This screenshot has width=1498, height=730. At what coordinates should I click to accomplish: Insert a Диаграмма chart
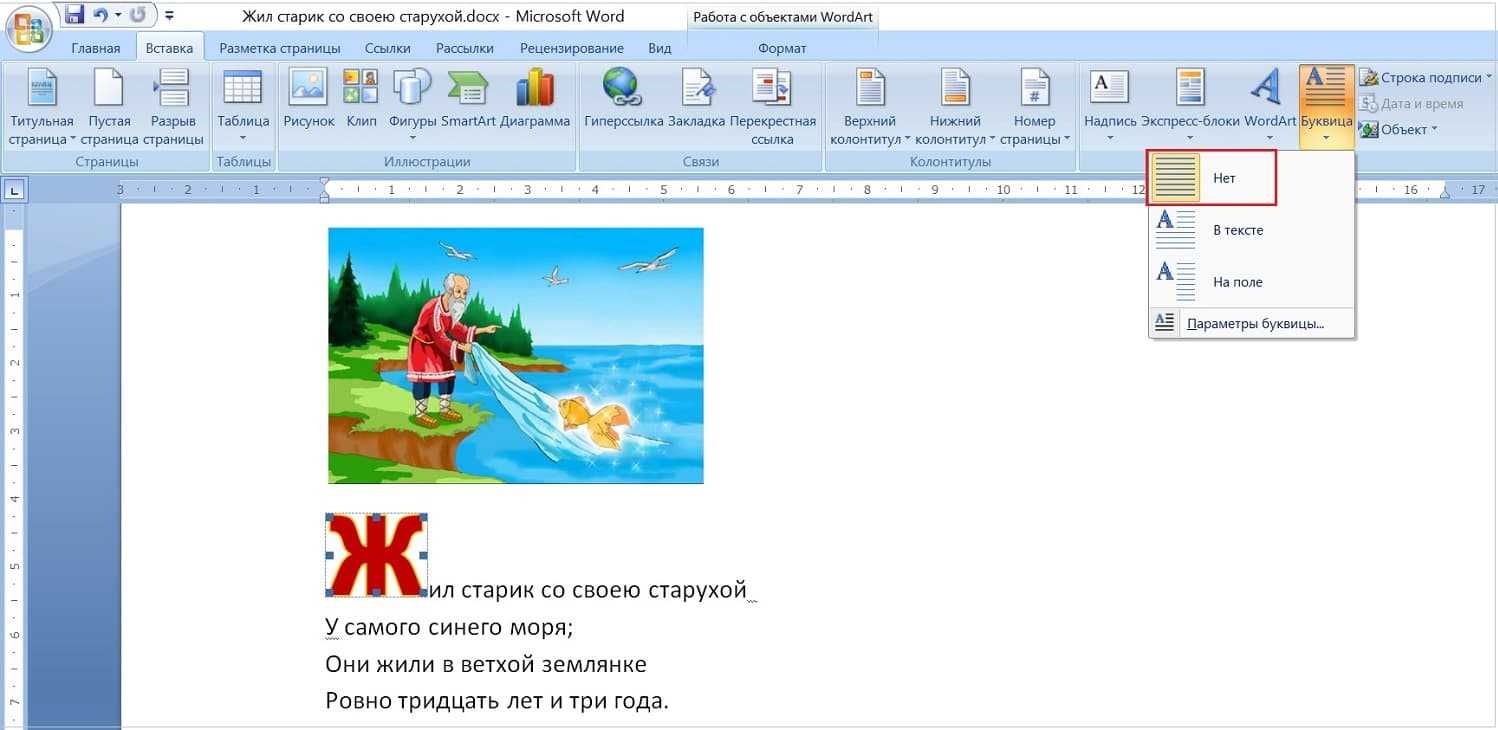(x=535, y=99)
